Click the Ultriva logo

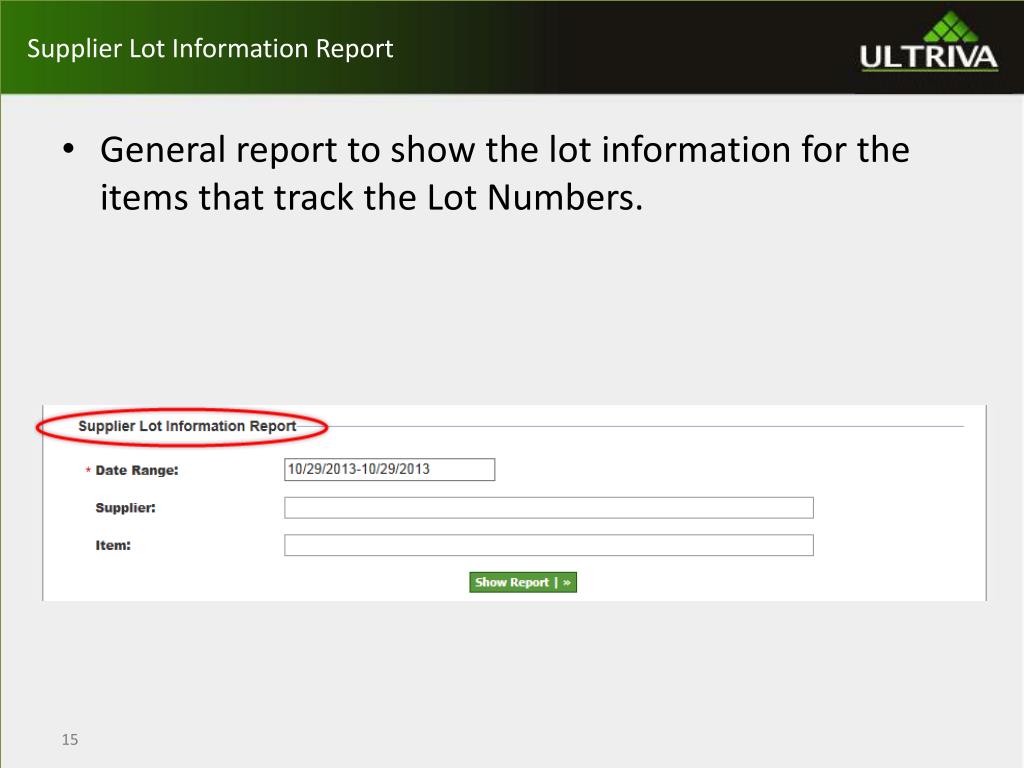(x=929, y=42)
